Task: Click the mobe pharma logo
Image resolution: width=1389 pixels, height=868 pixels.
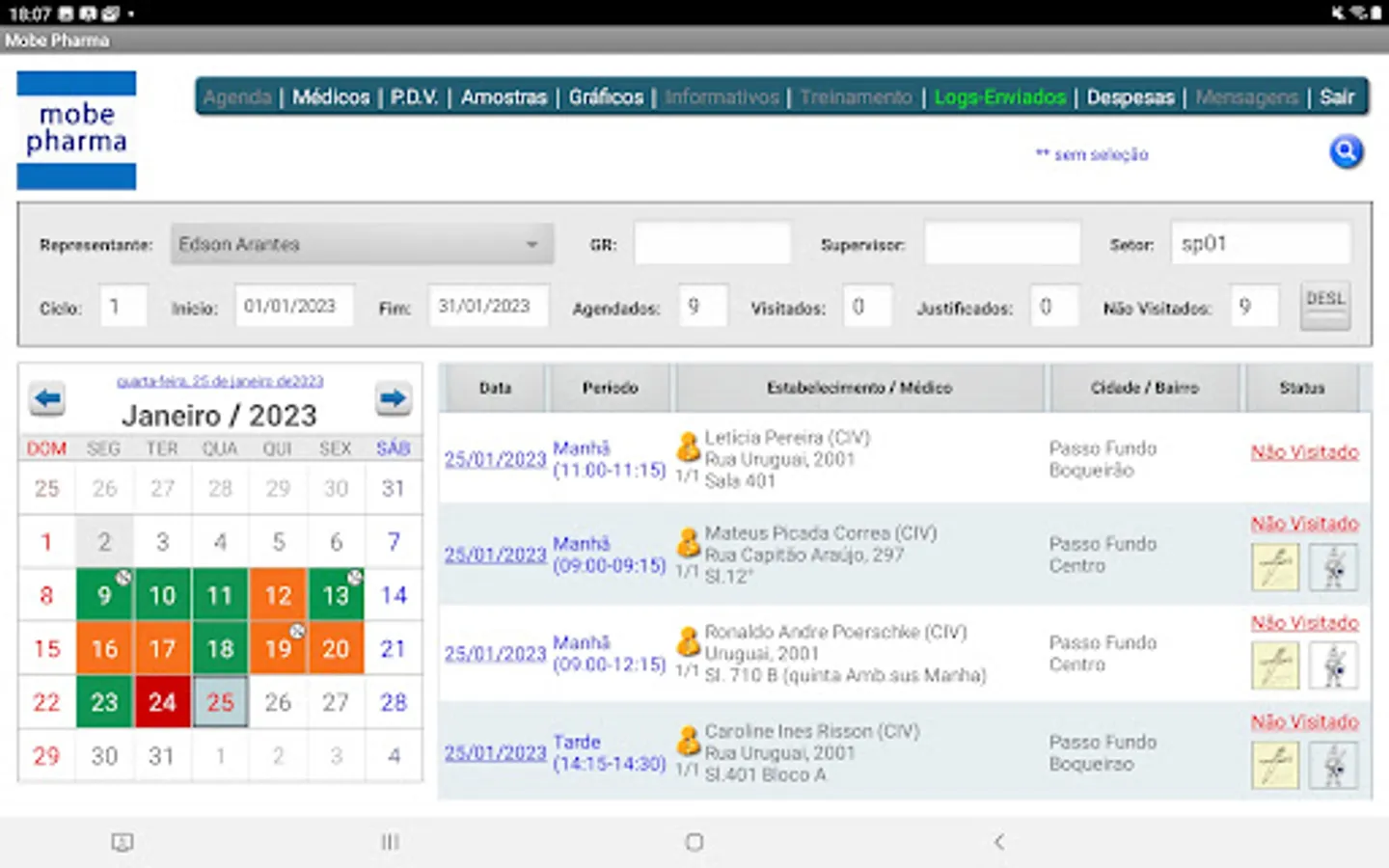Action: [x=76, y=130]
